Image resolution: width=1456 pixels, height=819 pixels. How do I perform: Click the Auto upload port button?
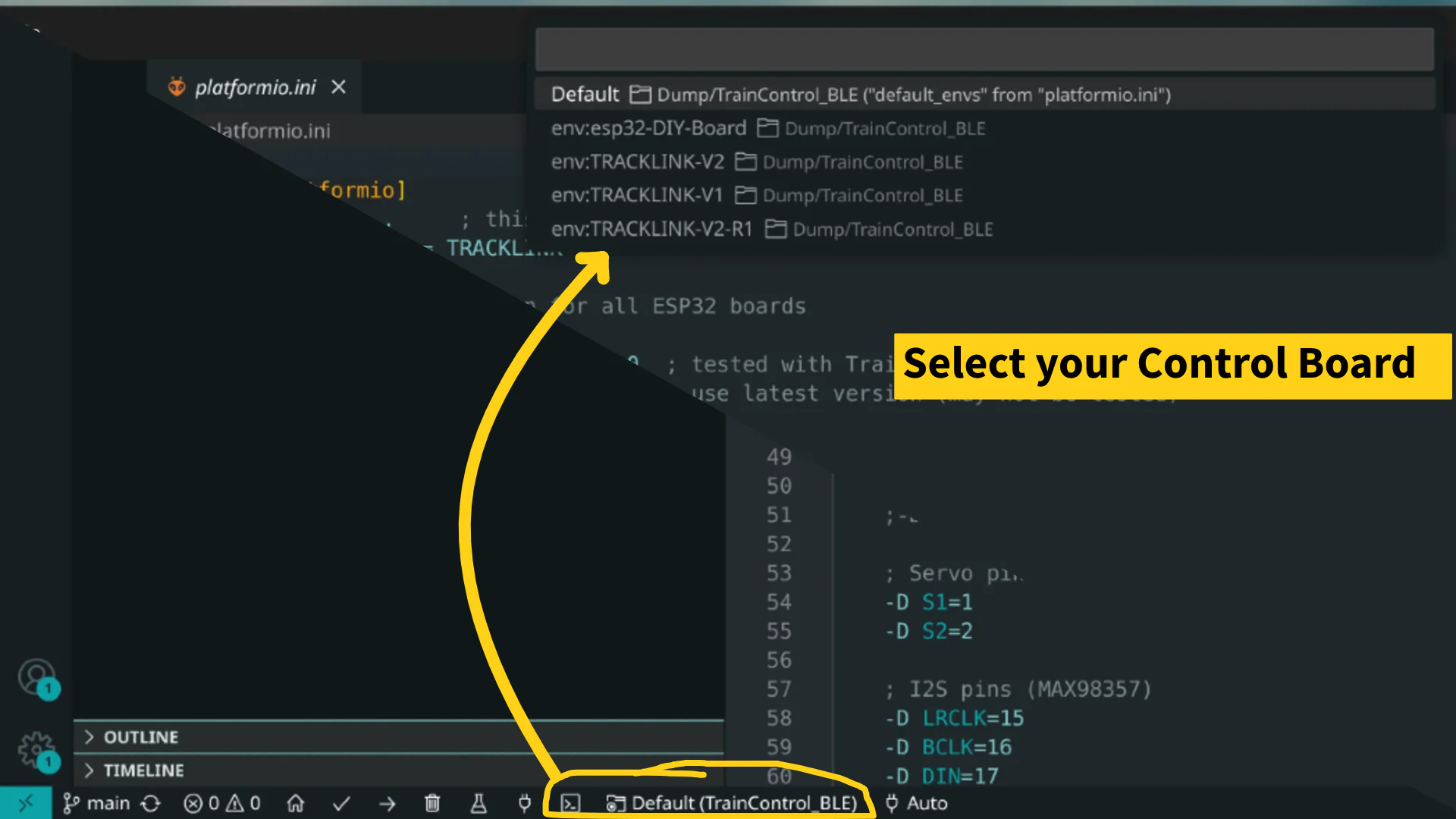(917, 803)
